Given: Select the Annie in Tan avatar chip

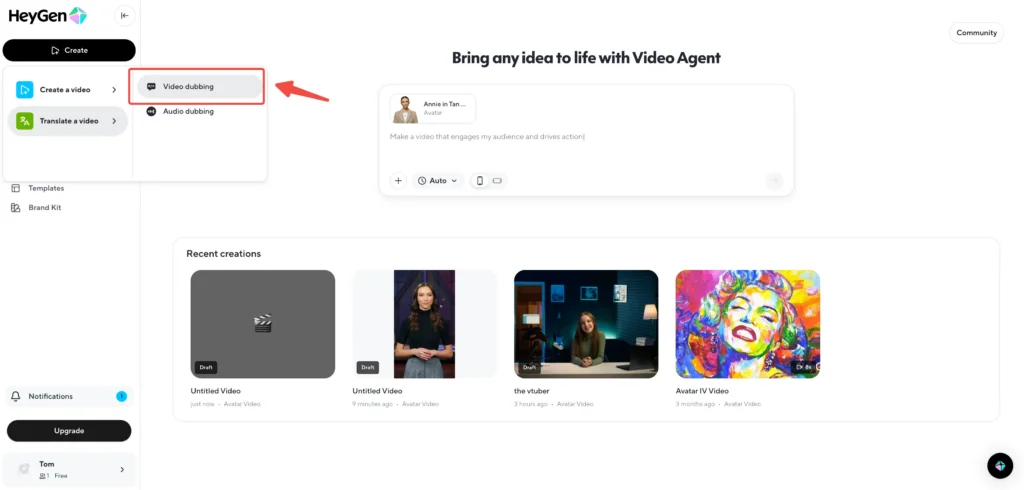Looking at the screenshot, I should [x=433, y=109].
